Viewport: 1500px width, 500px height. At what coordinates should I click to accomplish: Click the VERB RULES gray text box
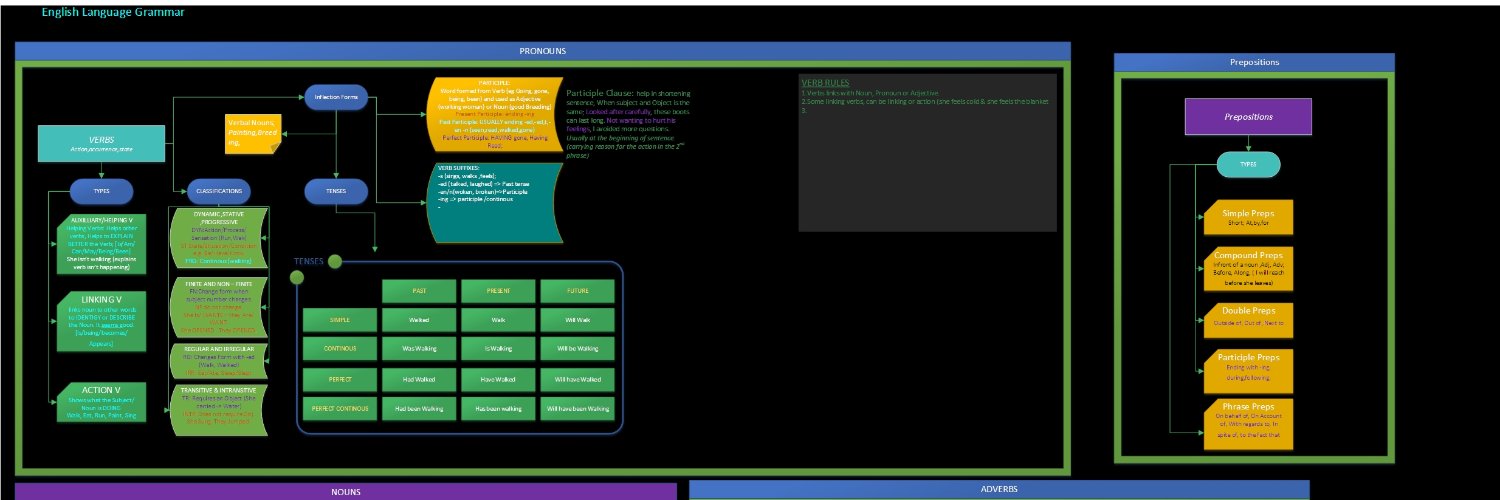(x=927, y=152)
